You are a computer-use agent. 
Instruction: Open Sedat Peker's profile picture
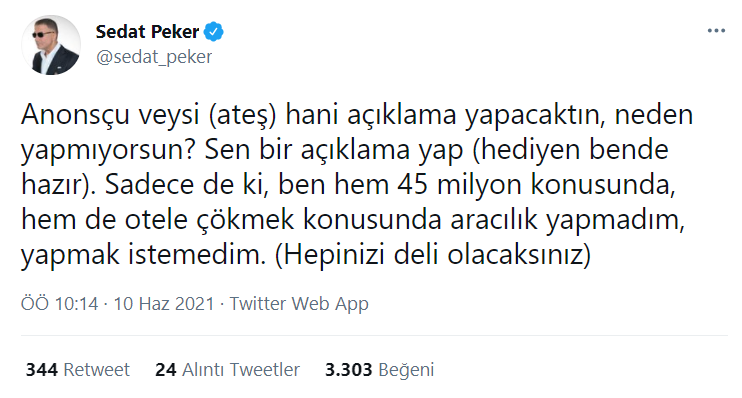coord(51,45)
